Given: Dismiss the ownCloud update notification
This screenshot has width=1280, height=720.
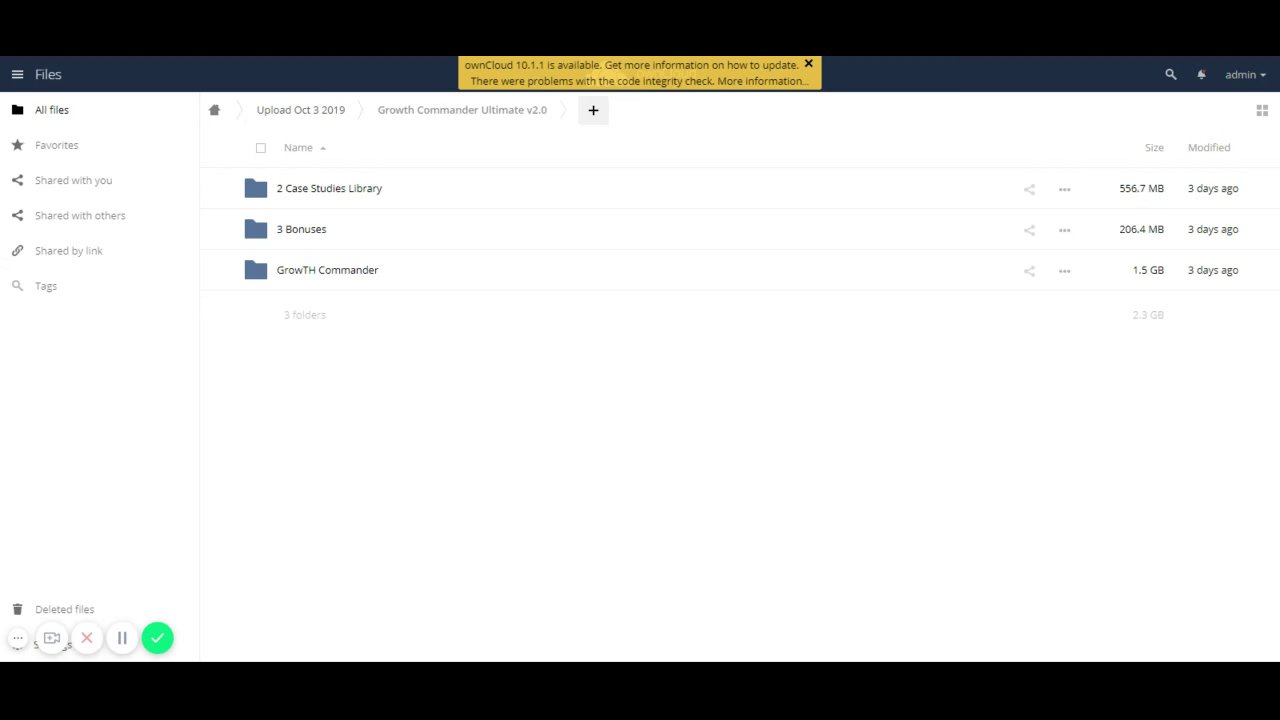Looking at the screenshot, I should click(x=809, y=64).
